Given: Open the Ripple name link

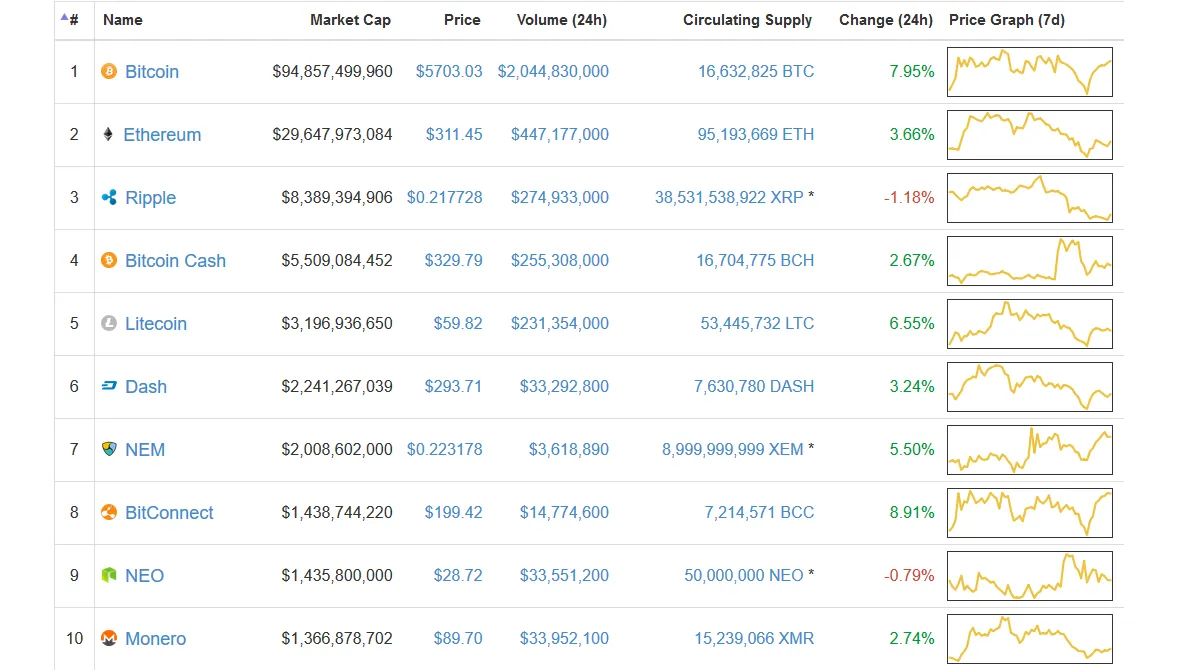Looking at the screenshot, I should 150,197.
